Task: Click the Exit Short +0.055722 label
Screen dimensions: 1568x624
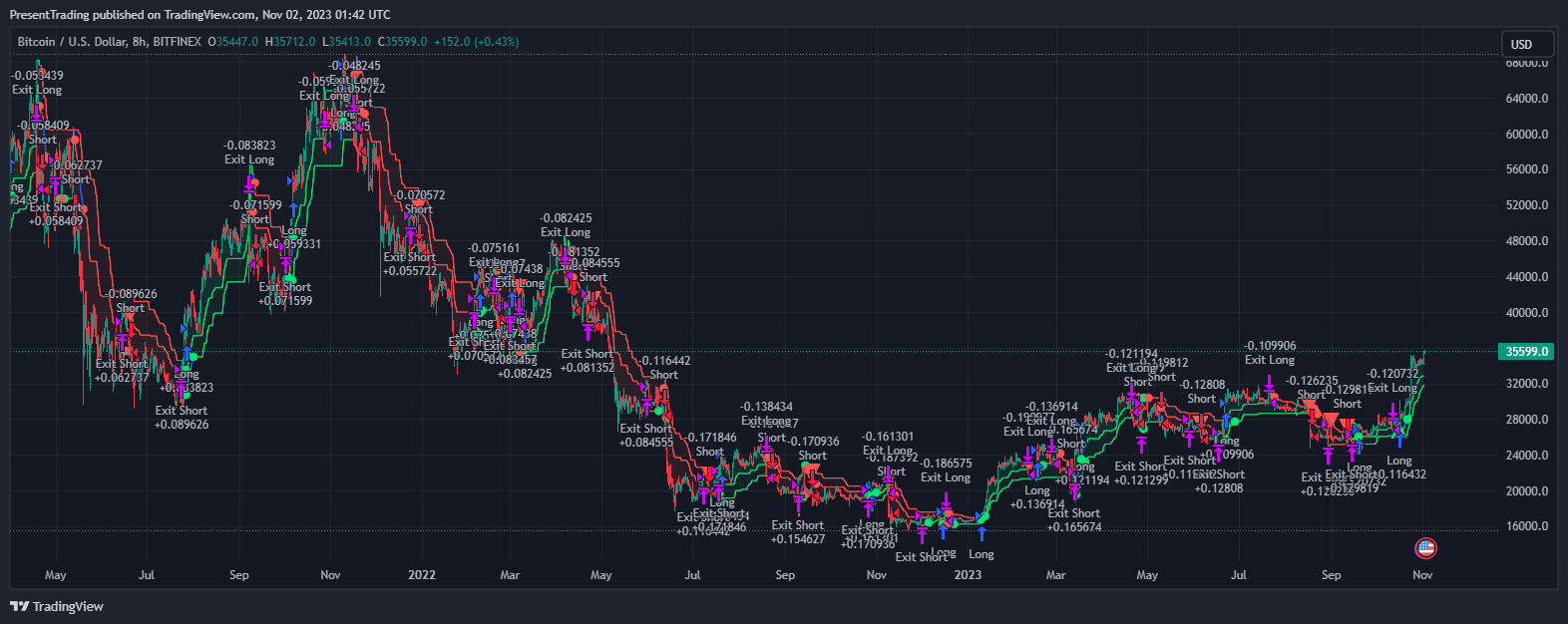Action: coord(410,264)
